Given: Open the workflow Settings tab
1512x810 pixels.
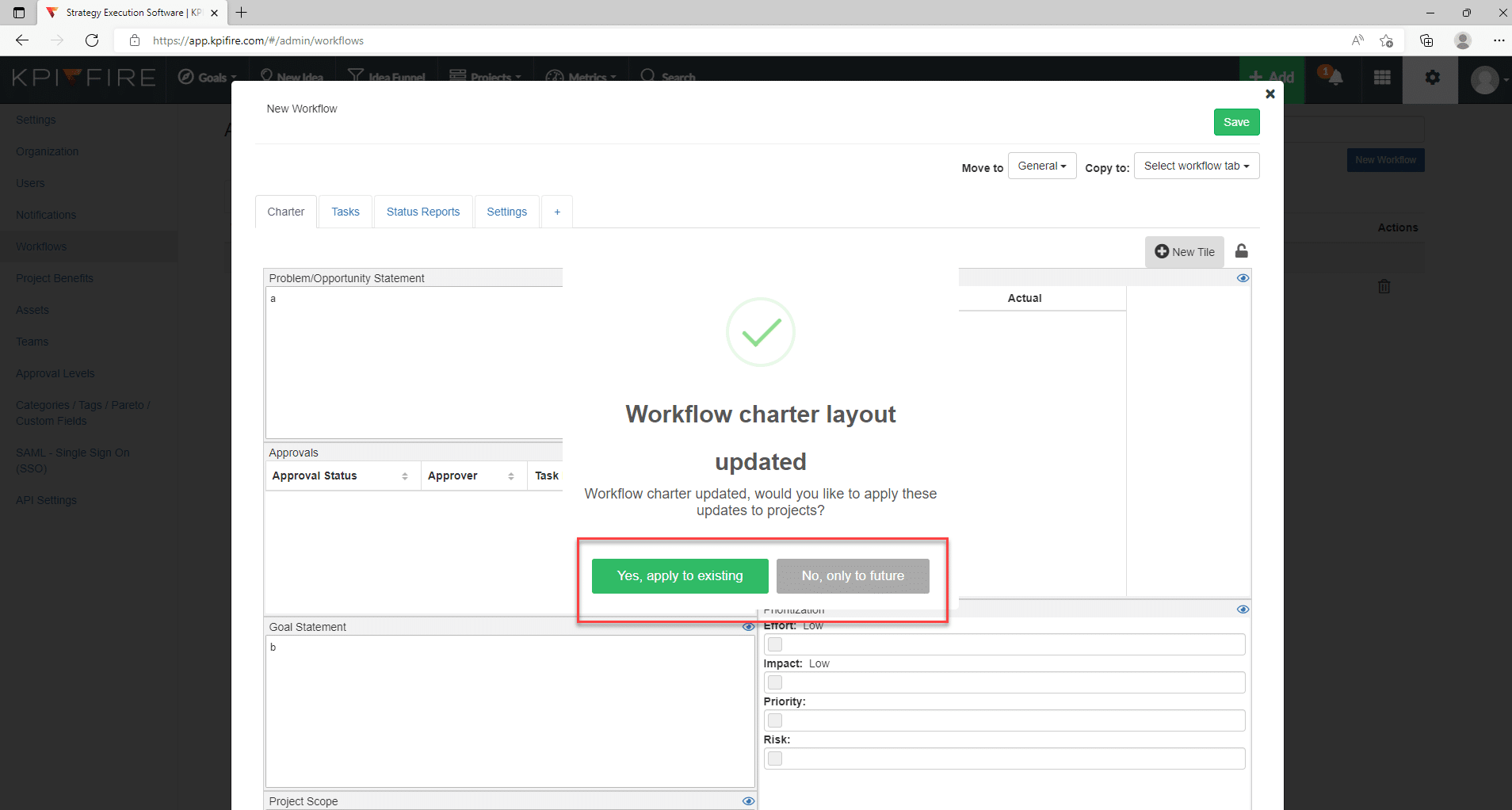Looking at the screenshot, I should click(x=507, y=212).
